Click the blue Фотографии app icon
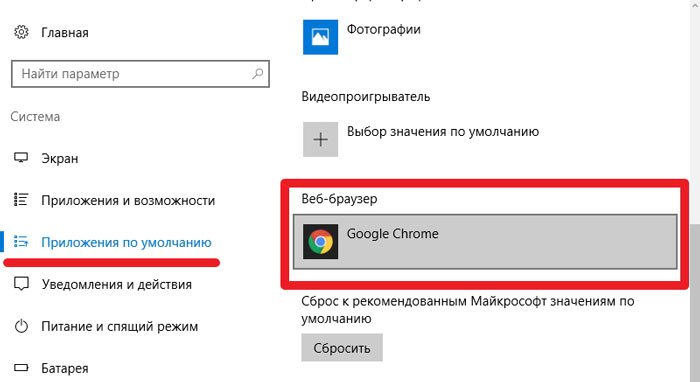 [321, 37]
